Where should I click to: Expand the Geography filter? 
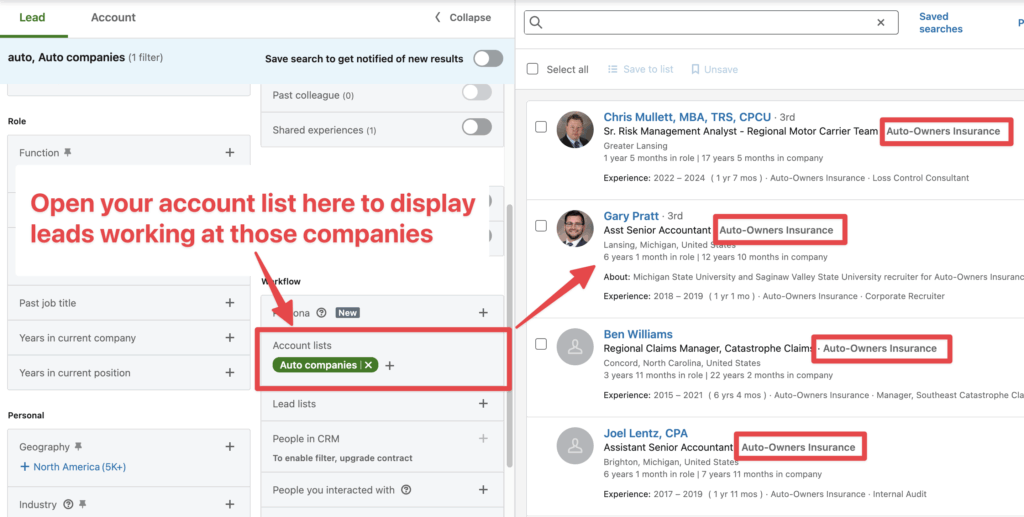click(x=230, y=446)
